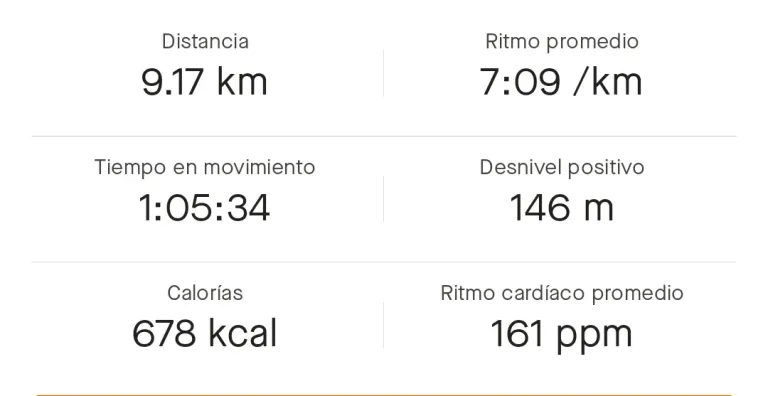Click the horizontal line above the Calorías row
The height and width of the screenshot is (396, 768).
[x=384, y=262]
